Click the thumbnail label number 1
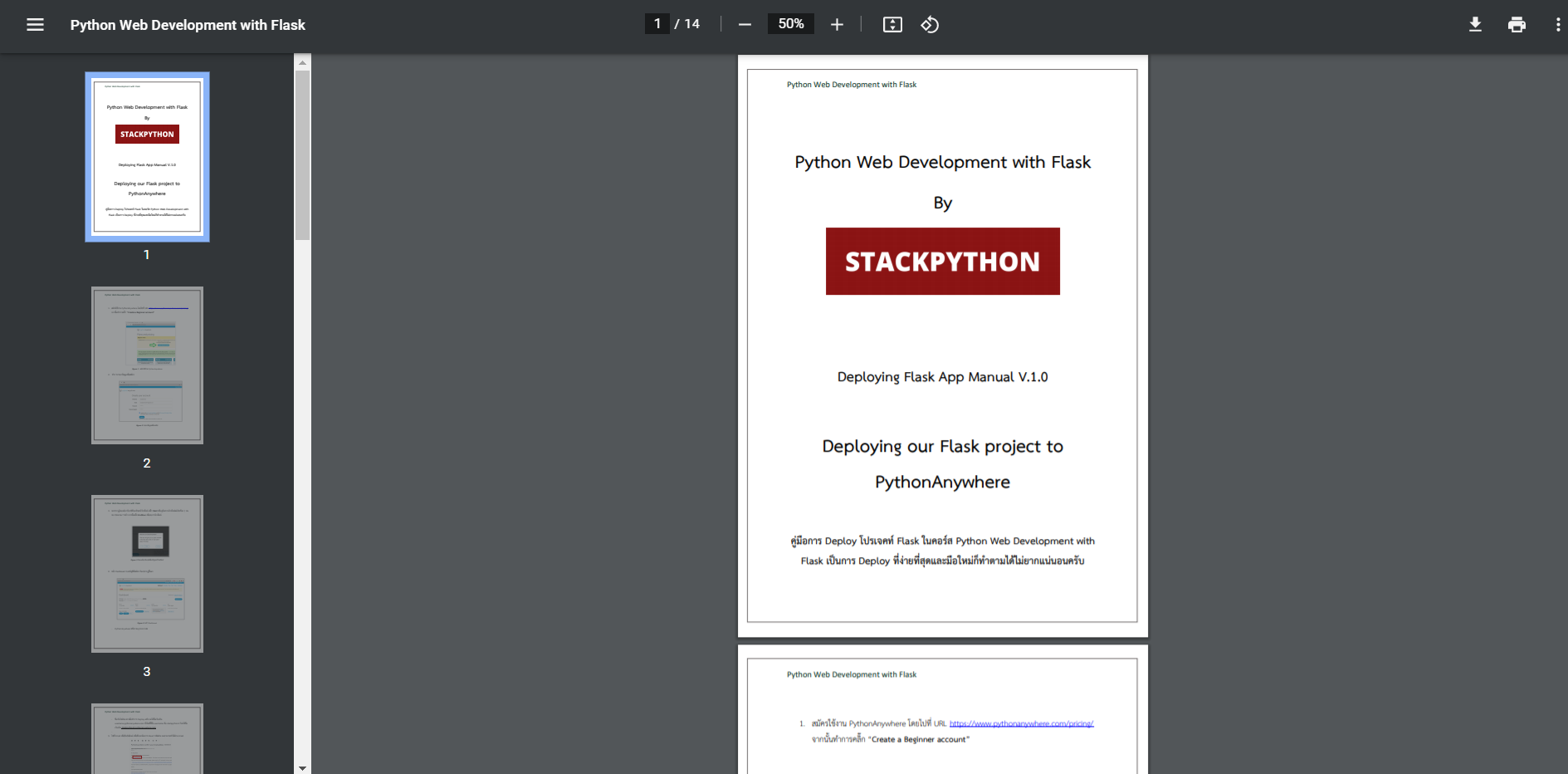 coord(147,255)
